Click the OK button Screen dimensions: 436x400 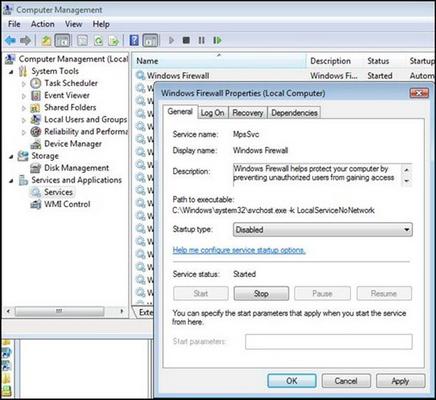pyautogui.click(x=292, y=381)
